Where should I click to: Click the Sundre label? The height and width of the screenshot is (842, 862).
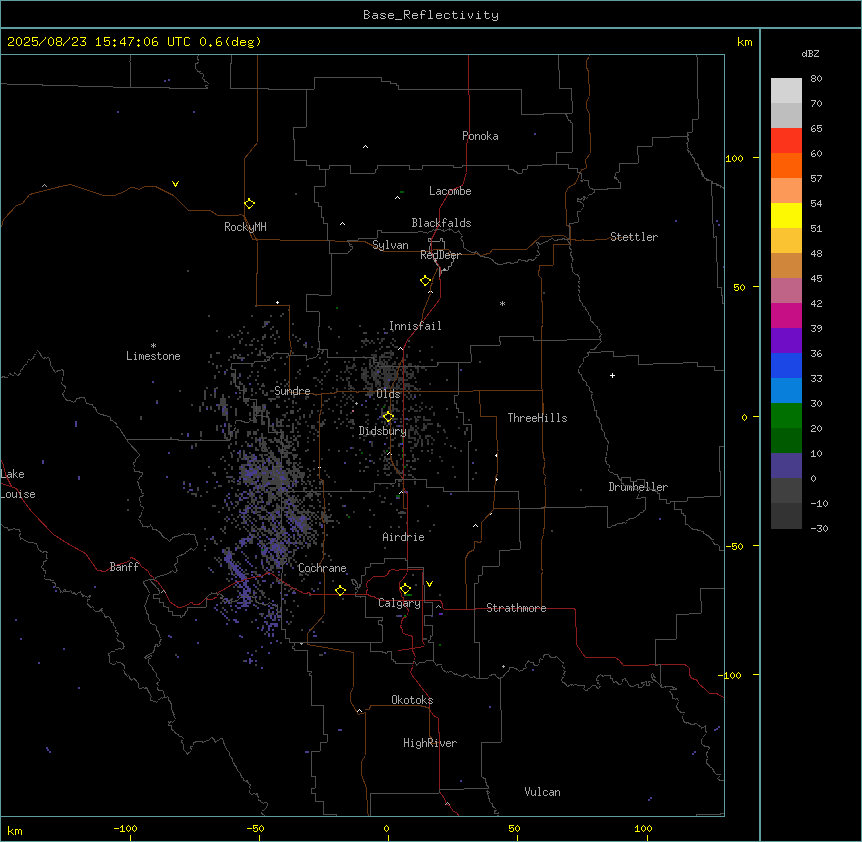292,391
